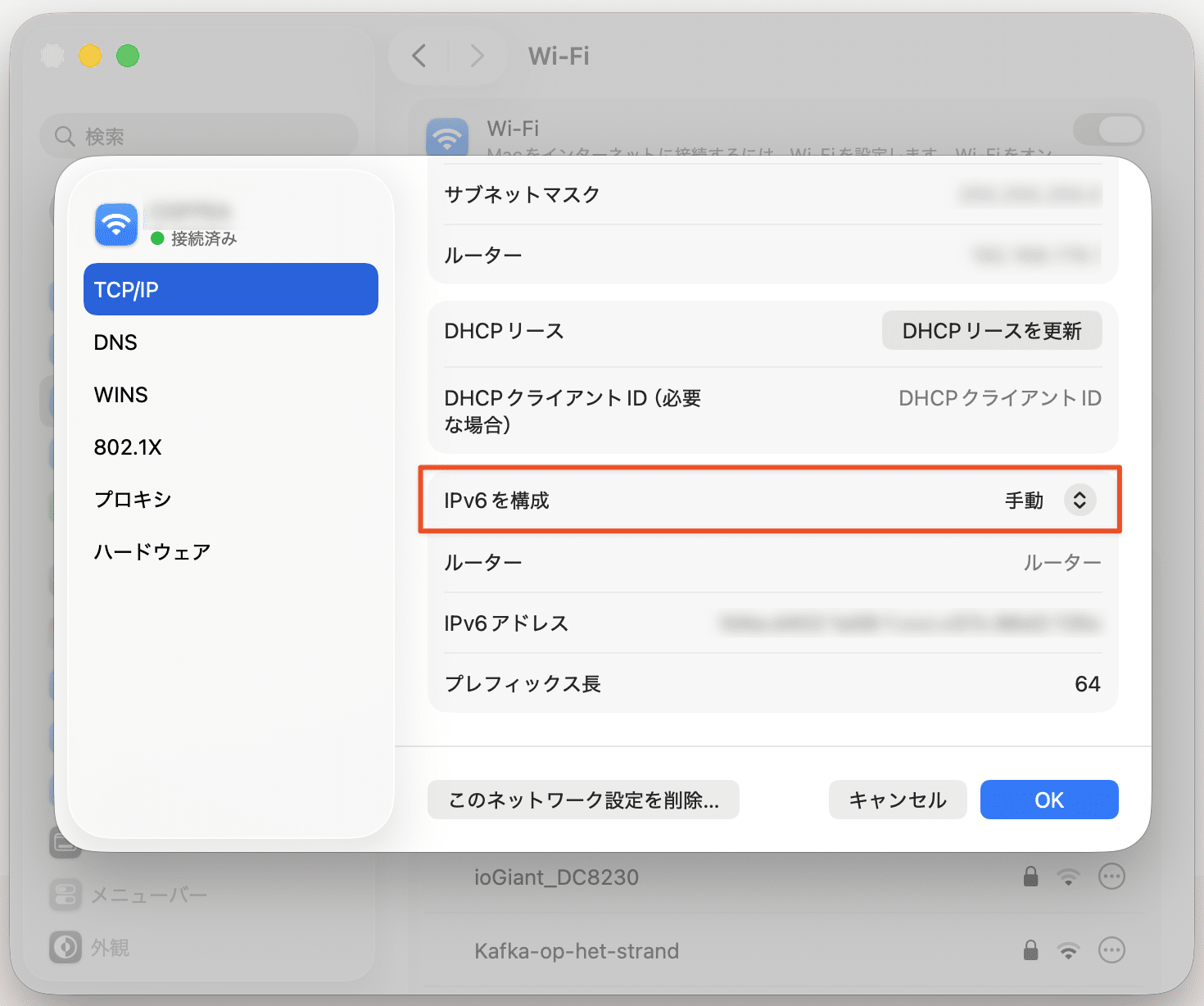Select the プロキシ tab

(x=230, y=499)
